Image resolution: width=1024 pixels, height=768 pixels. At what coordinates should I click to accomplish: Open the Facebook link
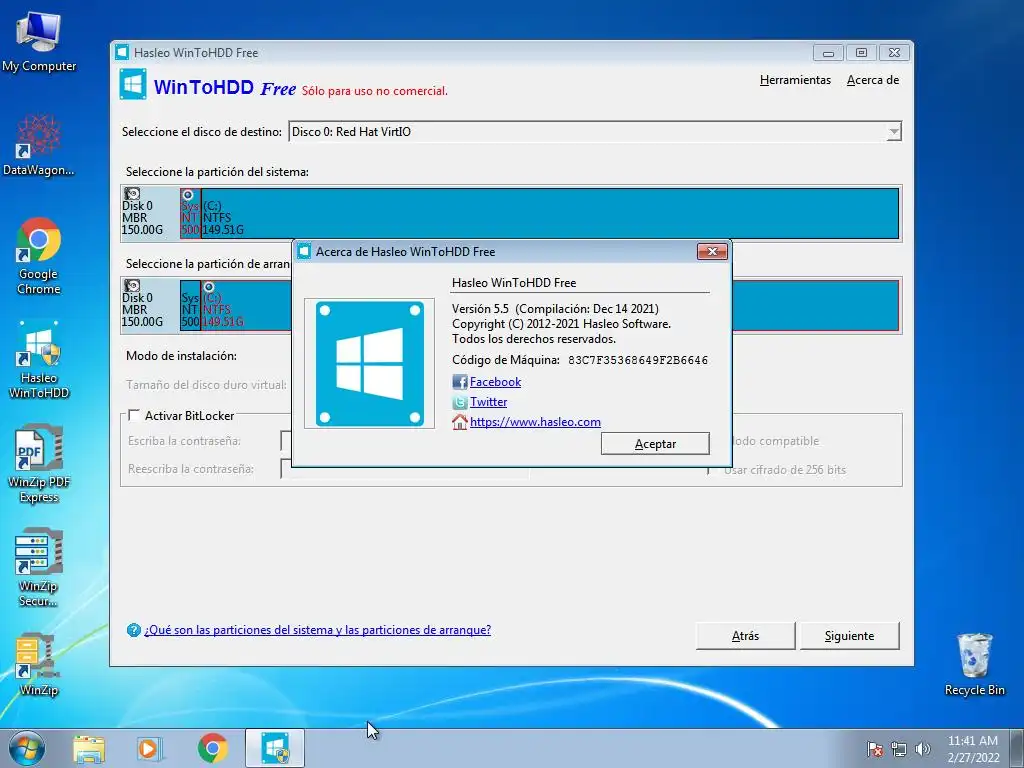[495, 382]
